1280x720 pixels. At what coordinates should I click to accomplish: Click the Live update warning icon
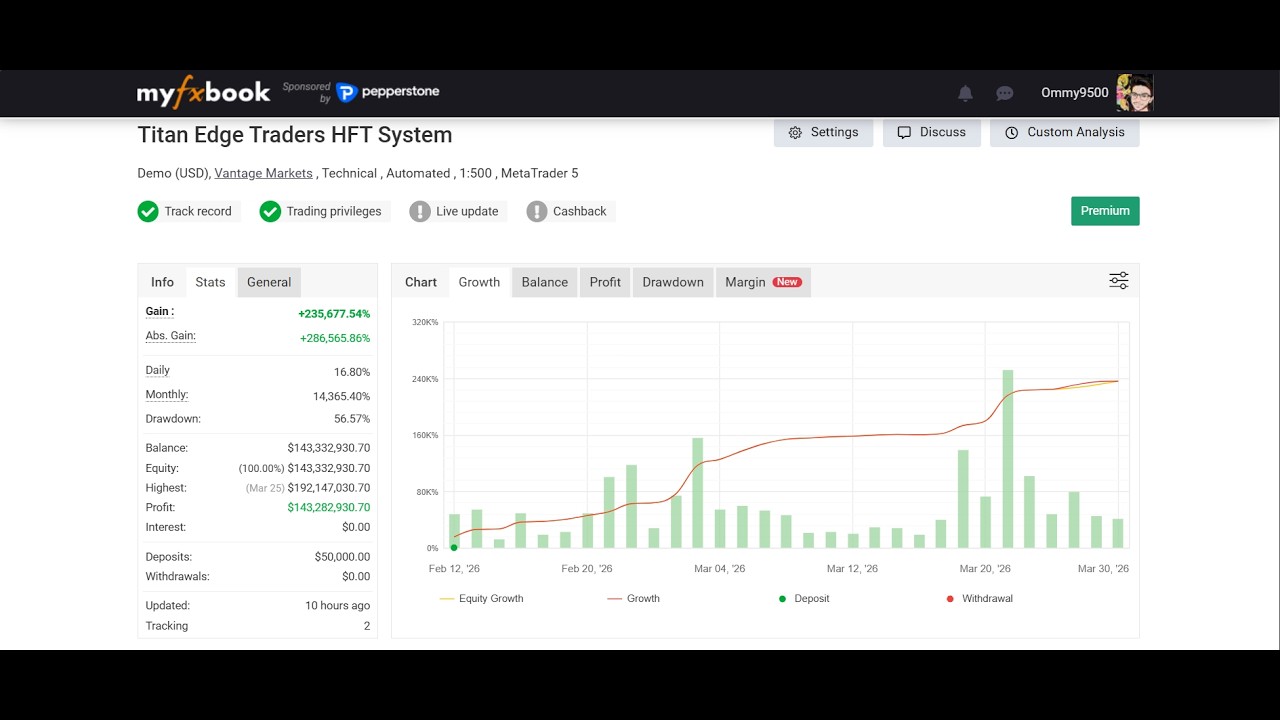click(420, 211)
